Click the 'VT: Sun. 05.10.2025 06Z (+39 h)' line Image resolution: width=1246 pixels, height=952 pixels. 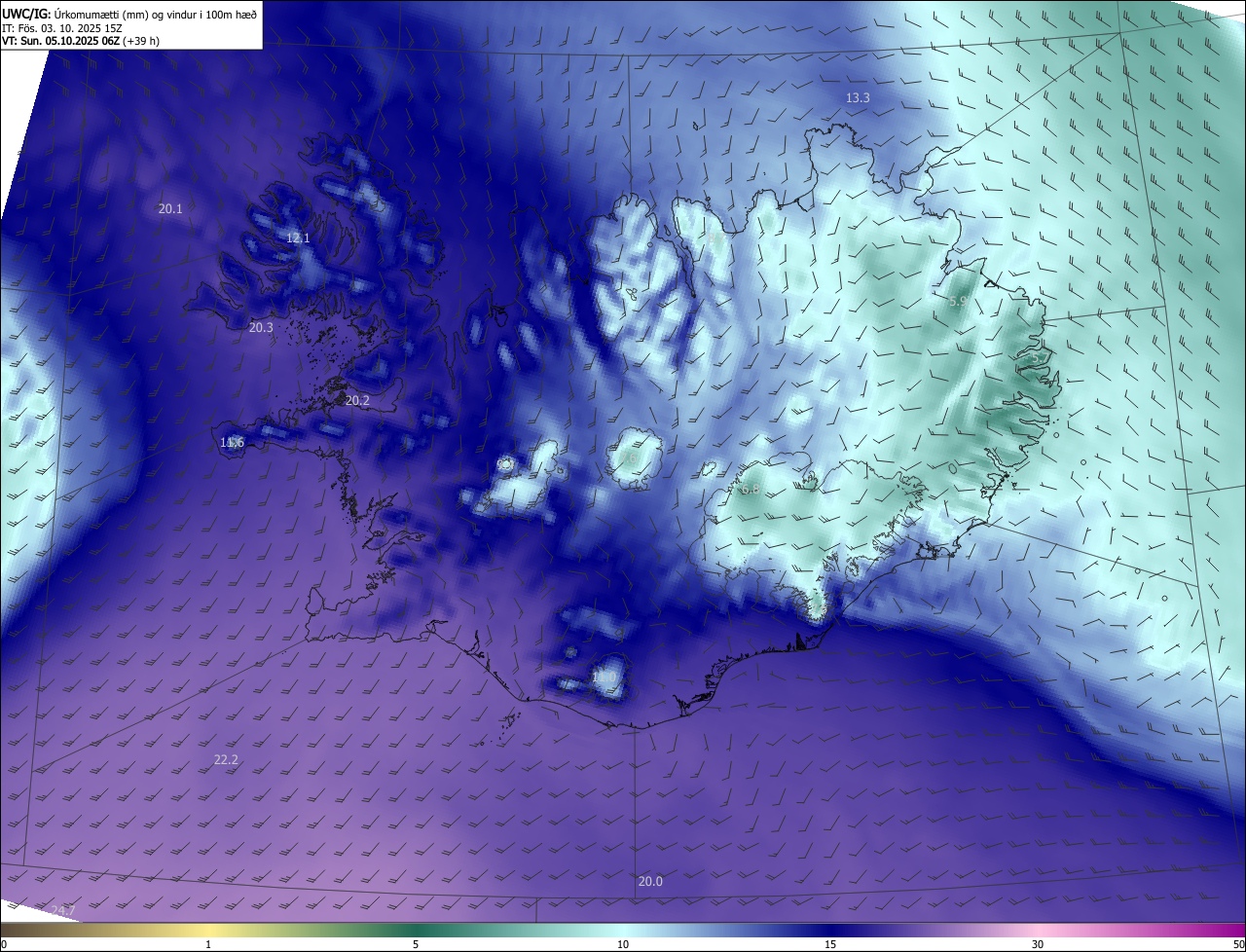click(81, 41)
